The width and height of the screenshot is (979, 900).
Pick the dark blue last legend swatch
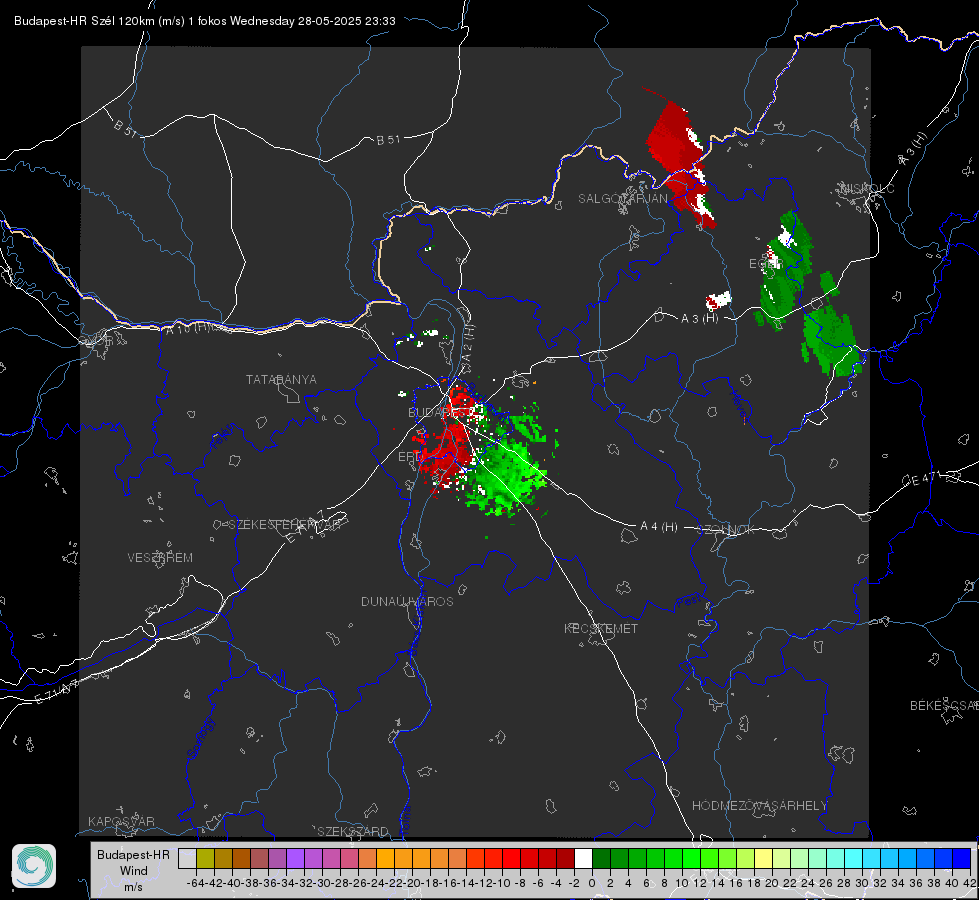click(x=962, y=858)
